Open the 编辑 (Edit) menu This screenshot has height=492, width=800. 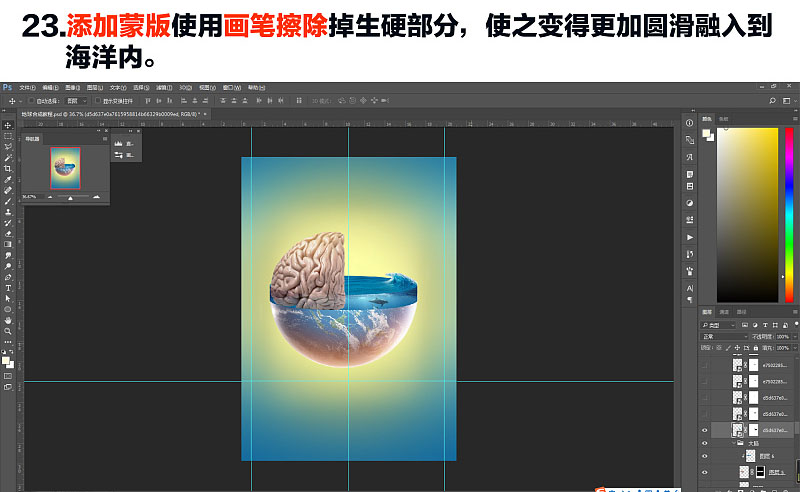50,88
